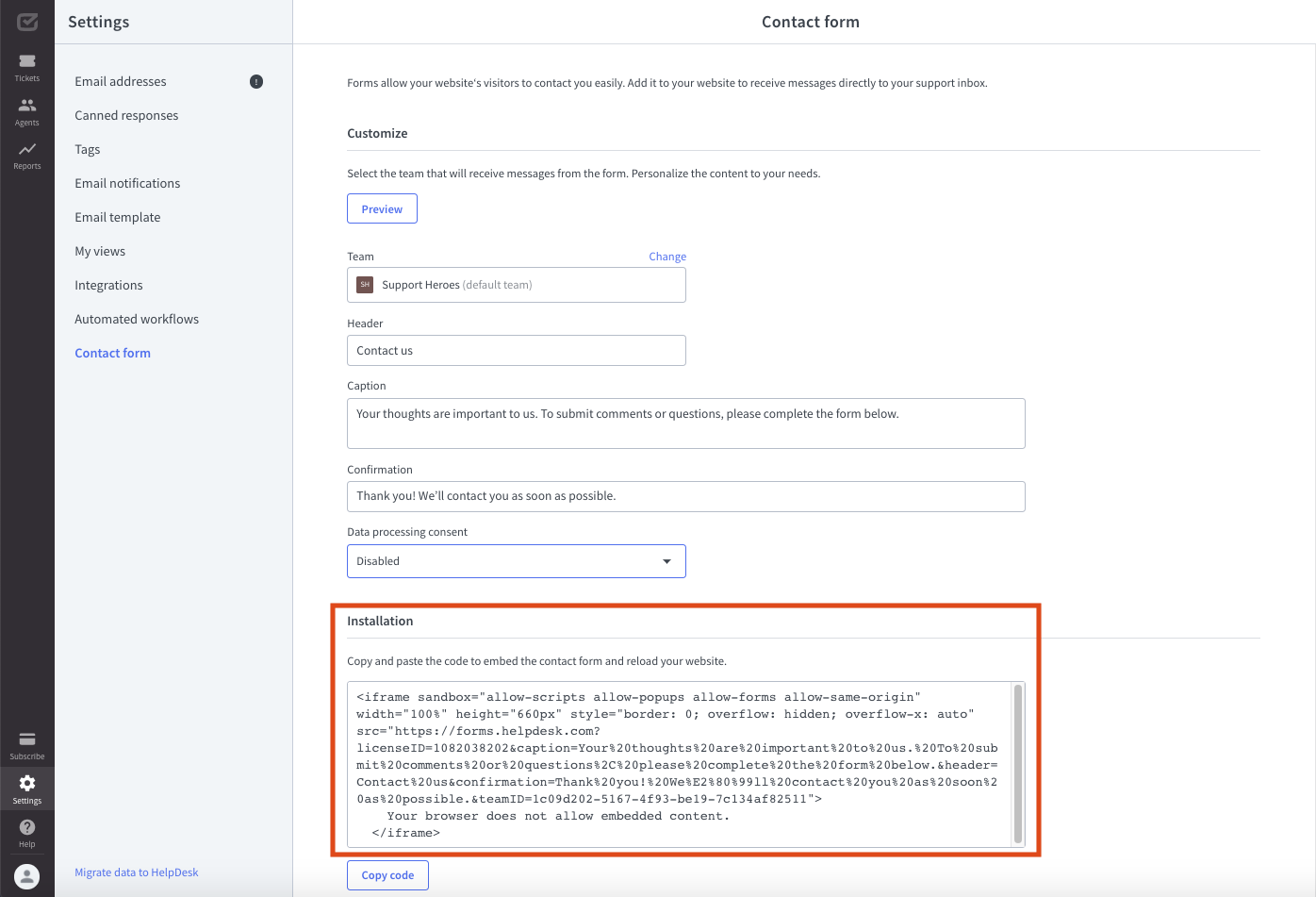1316x897 pixels.
Task: Open Migrate data to HelpDesk link
Action: click(x=136, y=872)
